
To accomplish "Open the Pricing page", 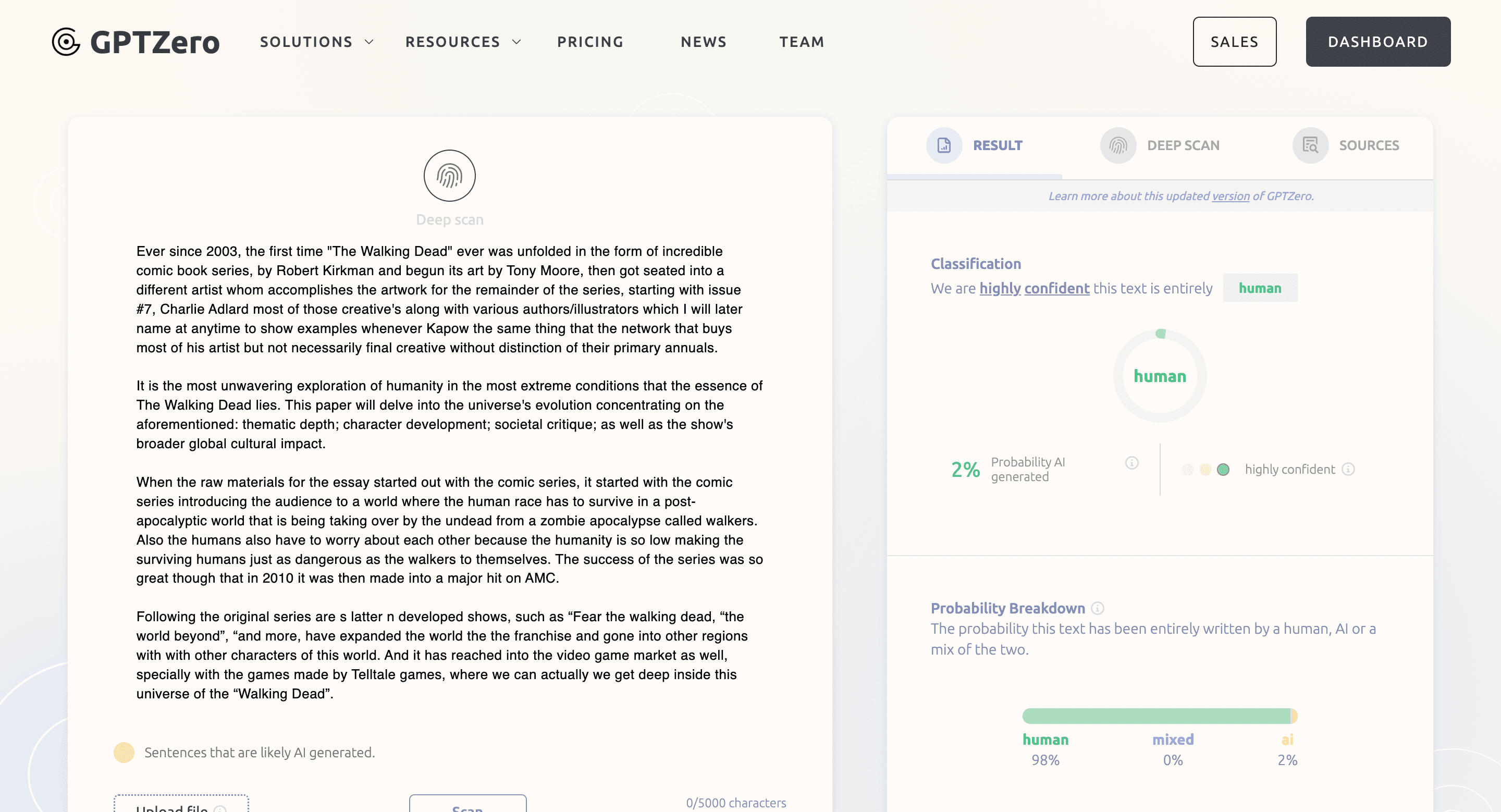I will point(590,42).
